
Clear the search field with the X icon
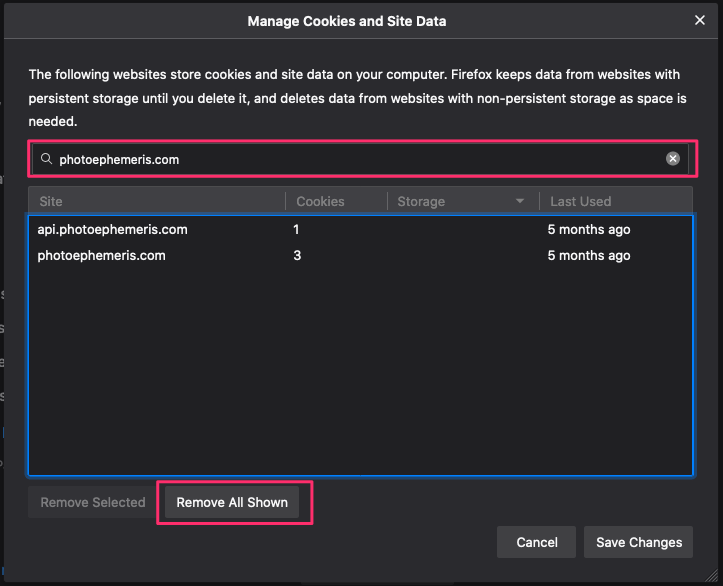[x=673, y=159]
